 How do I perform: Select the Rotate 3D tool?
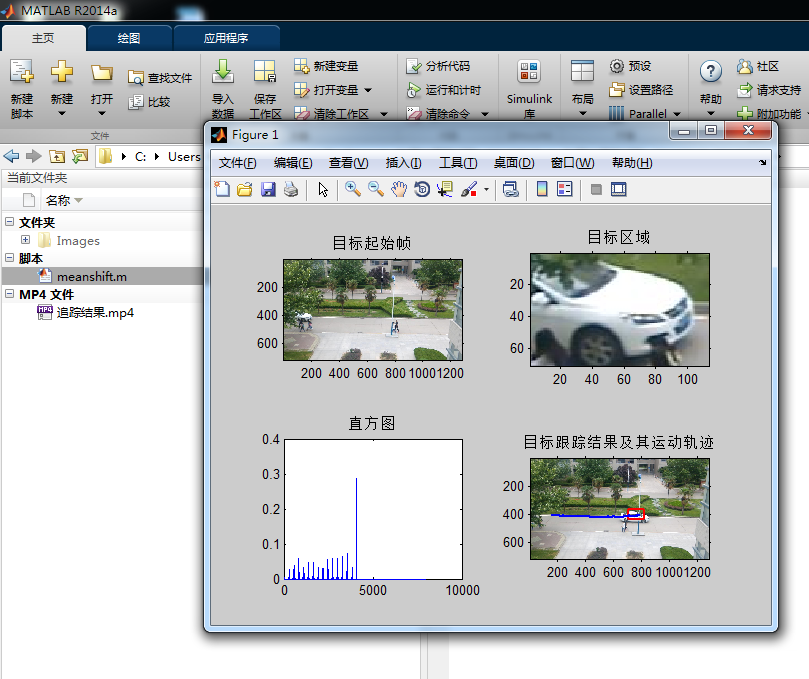pos(422,189)
